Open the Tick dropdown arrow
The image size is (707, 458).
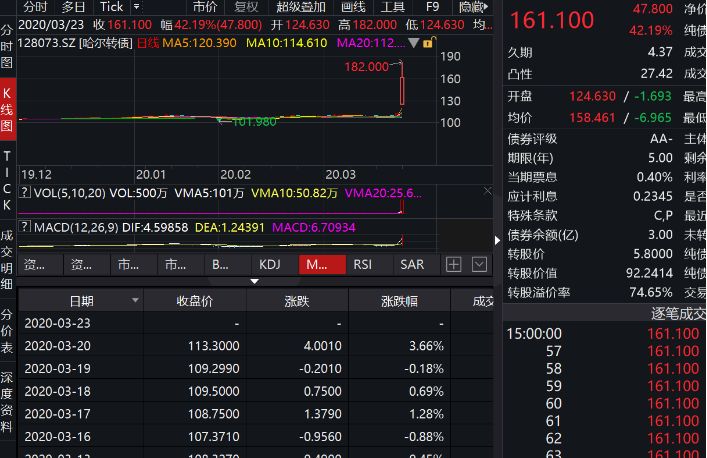(135, 7)
